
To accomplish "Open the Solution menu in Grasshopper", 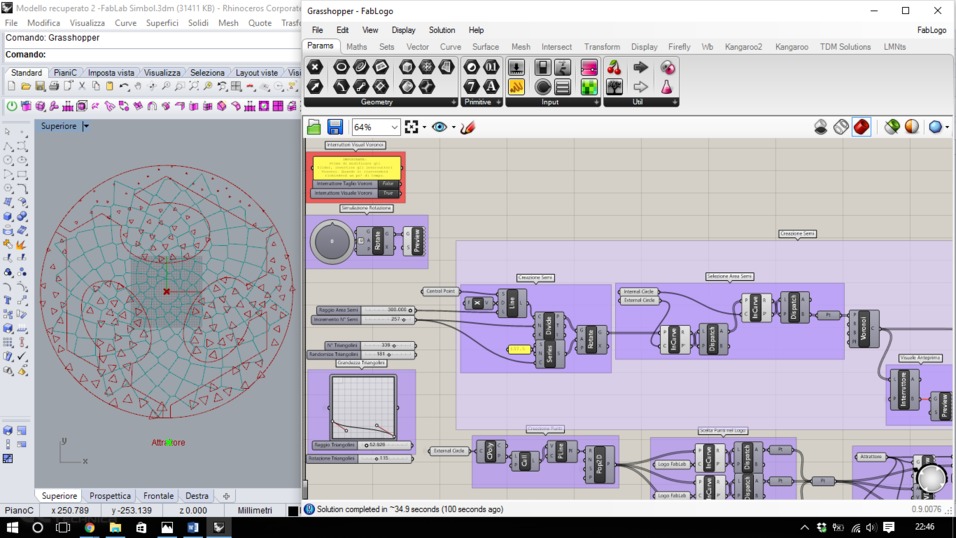I will [x=441, y=30].
